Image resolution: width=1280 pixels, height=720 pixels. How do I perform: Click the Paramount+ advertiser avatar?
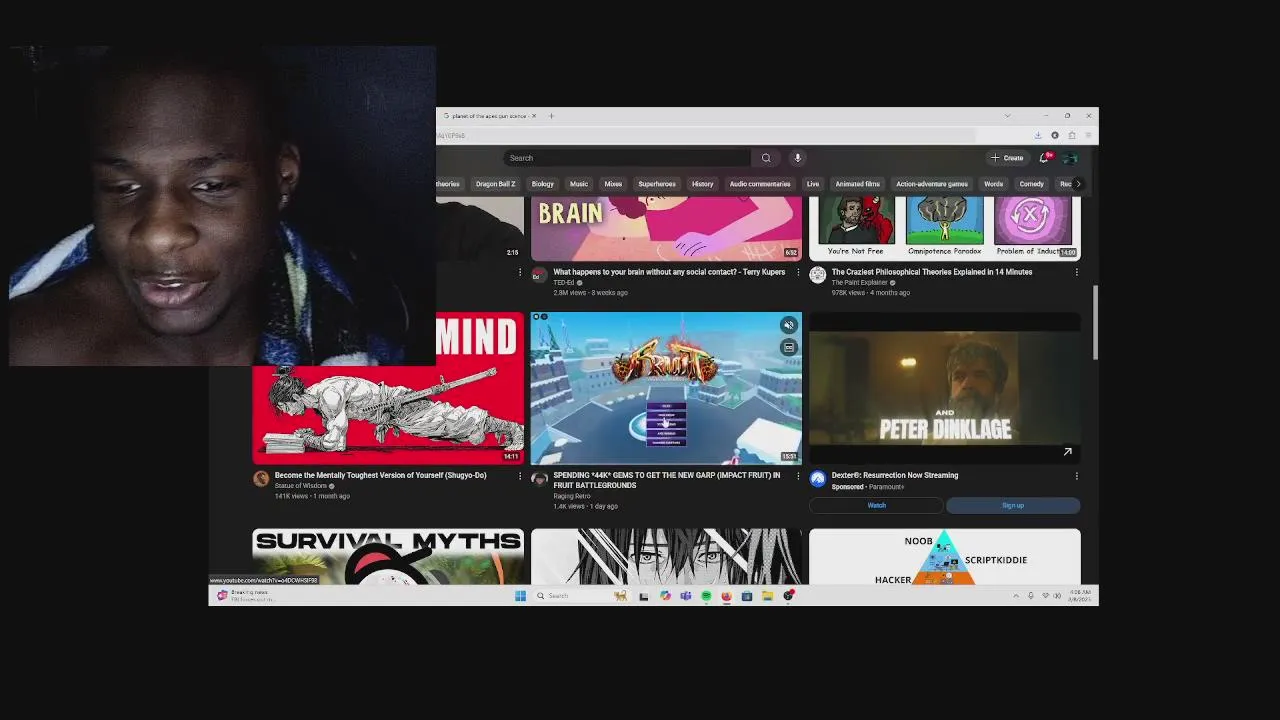(817, 479)
